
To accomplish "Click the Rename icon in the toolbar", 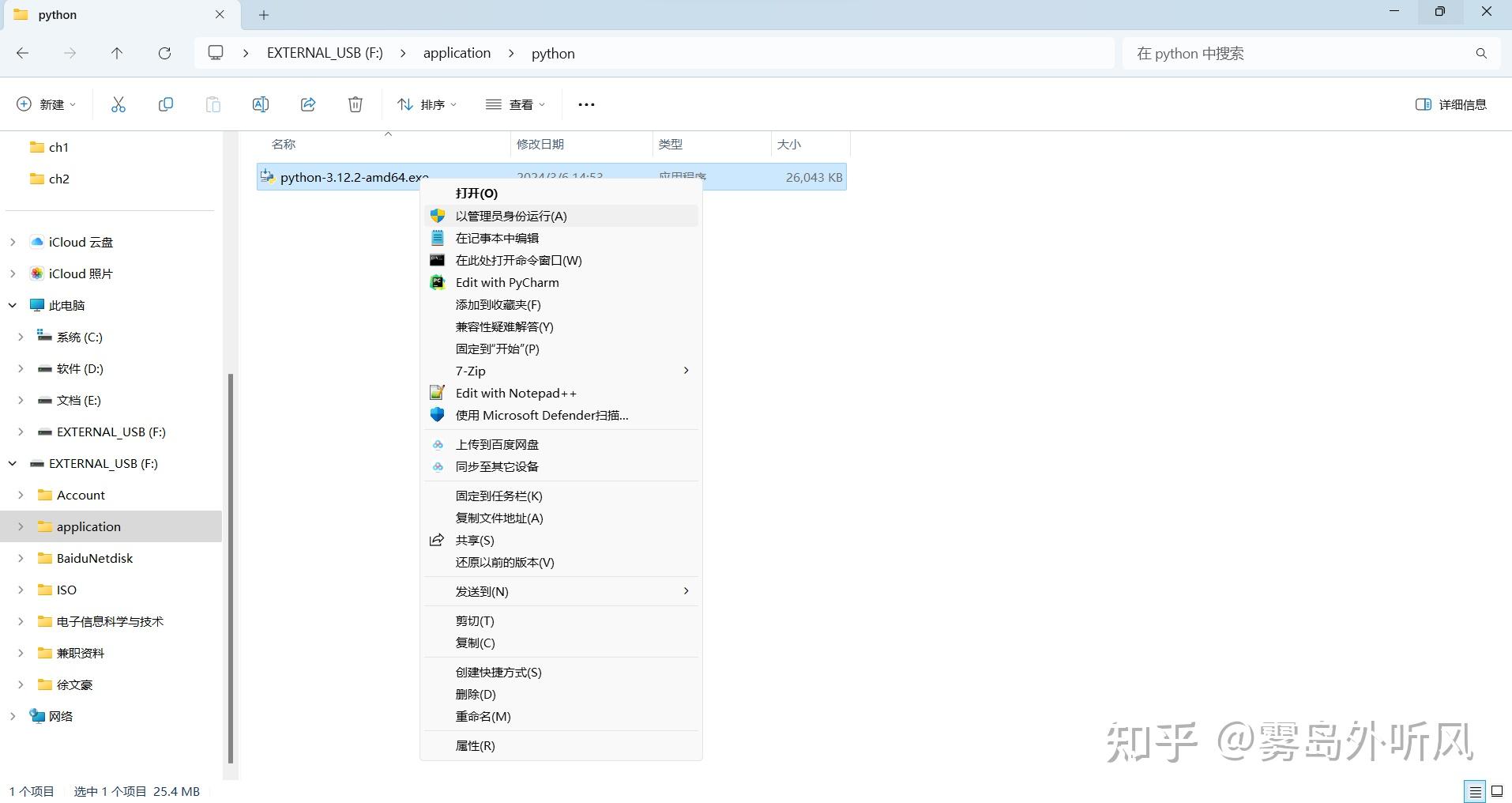I will [x=260, y=104].
